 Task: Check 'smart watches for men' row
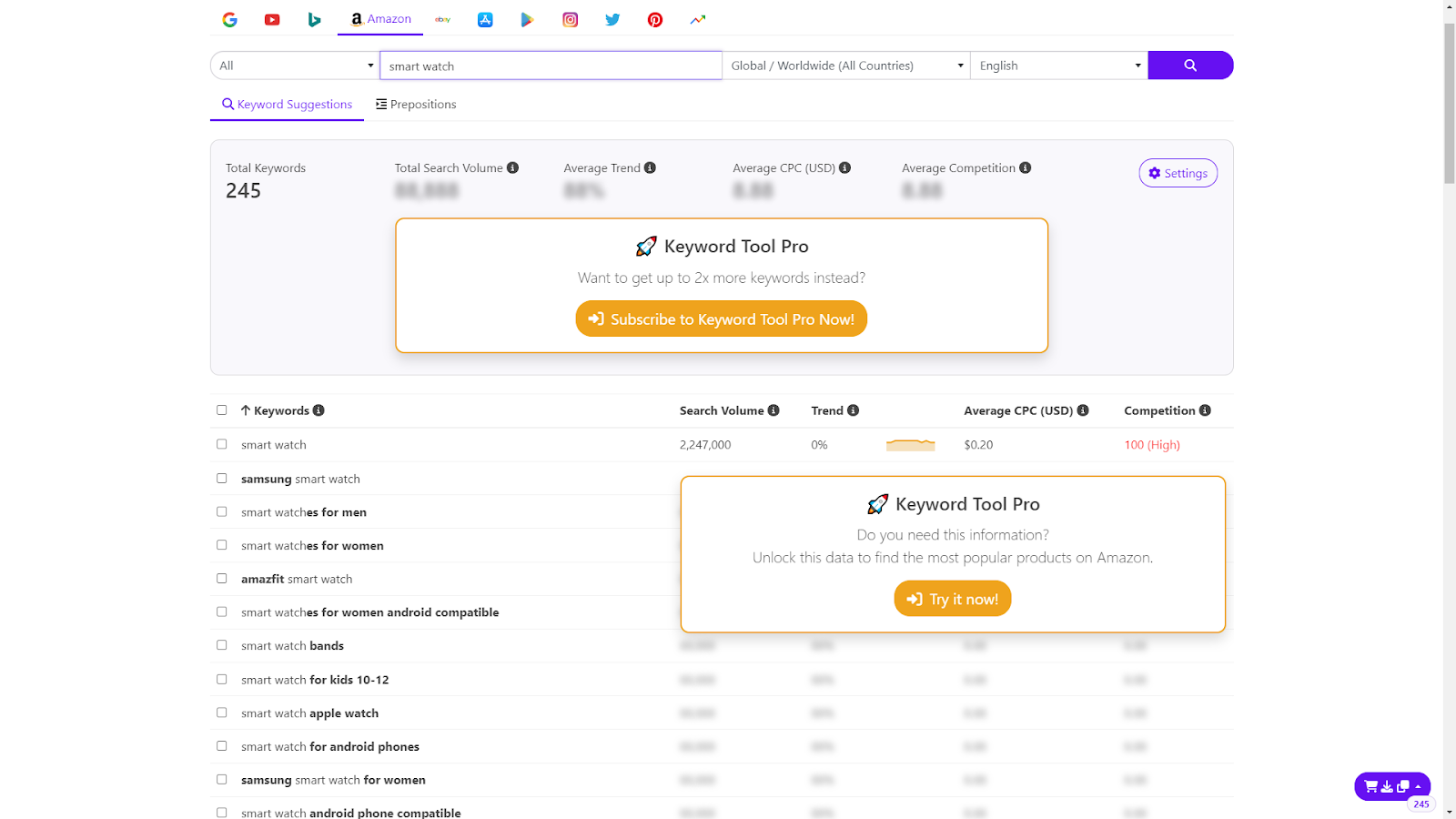click(x=221, y=511)
